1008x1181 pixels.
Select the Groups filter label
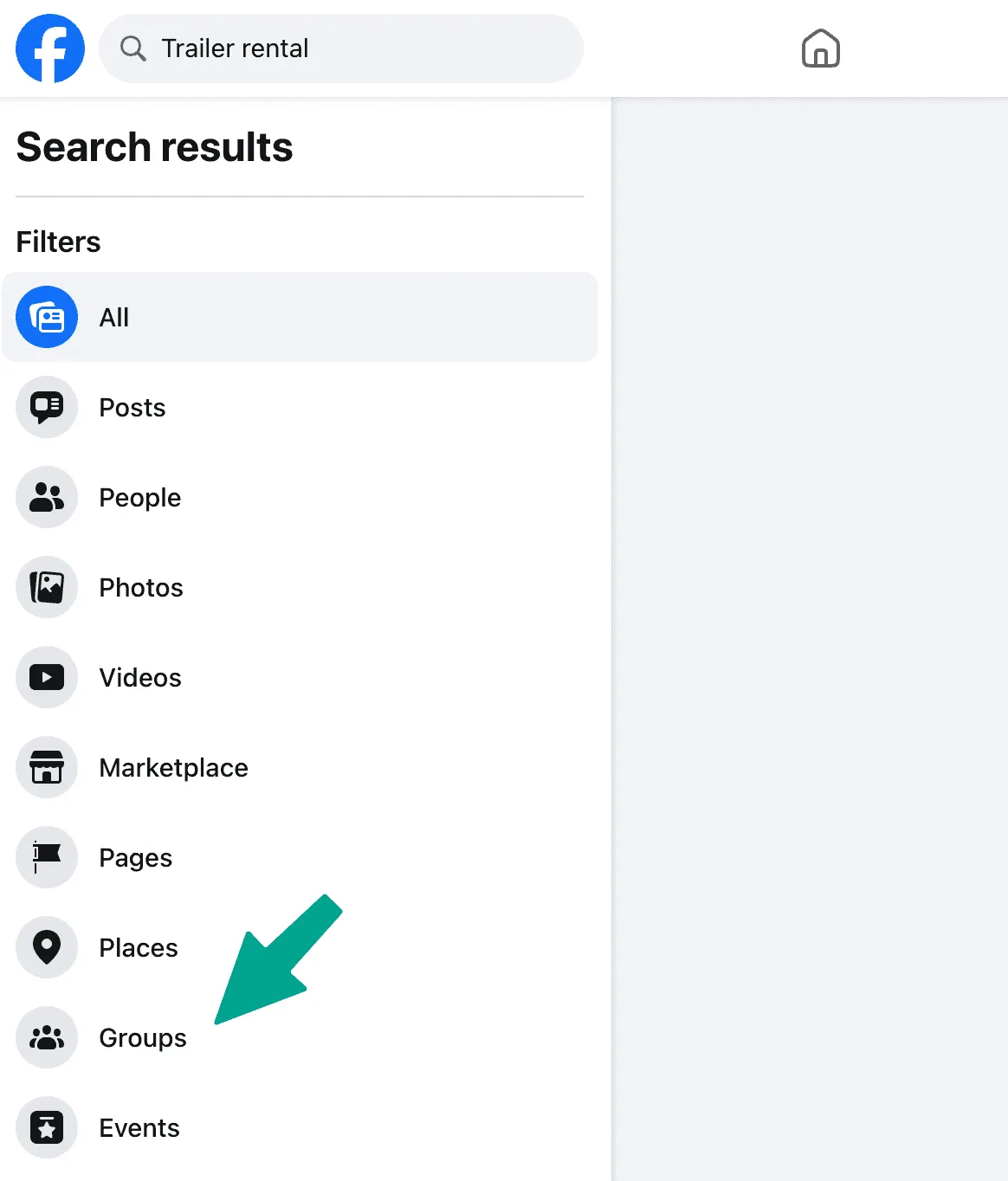click(x=143, y=1038)
